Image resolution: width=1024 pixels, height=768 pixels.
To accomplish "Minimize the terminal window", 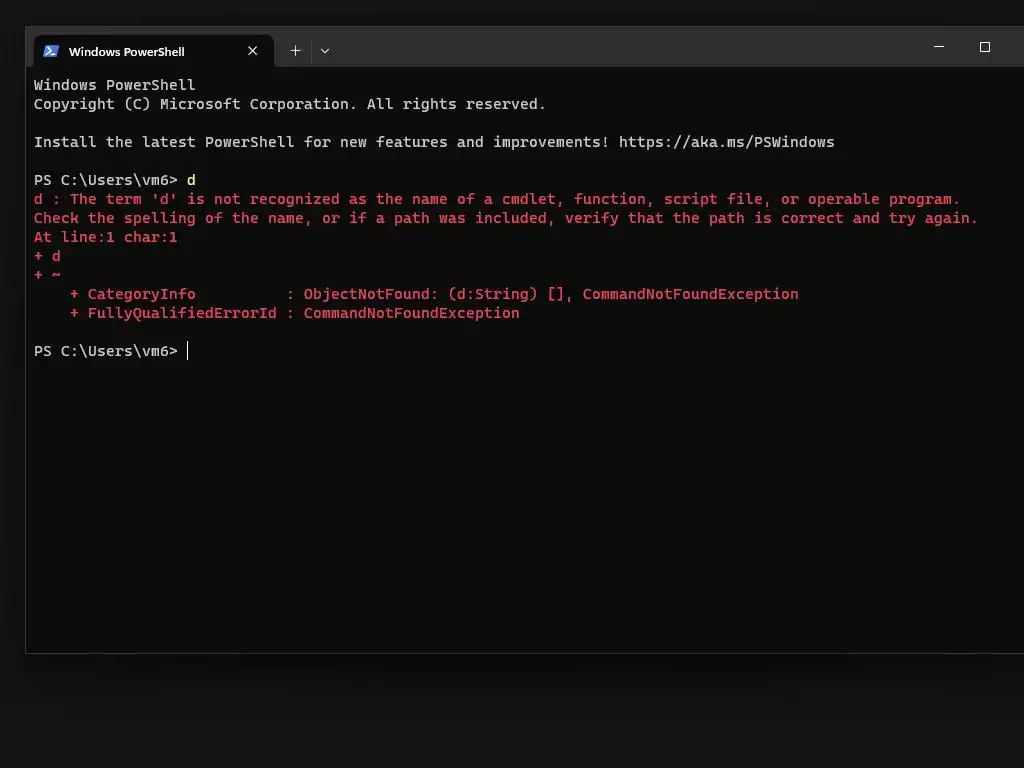I will click(939, 47).
